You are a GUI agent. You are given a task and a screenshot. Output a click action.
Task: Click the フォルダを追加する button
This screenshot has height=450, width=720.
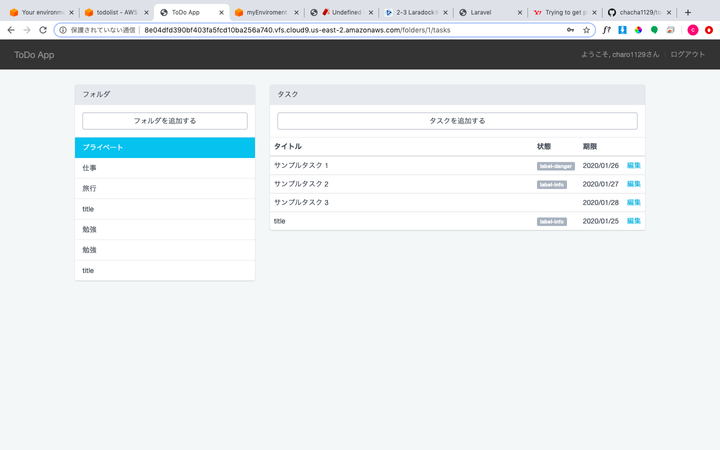pos(165,121)
